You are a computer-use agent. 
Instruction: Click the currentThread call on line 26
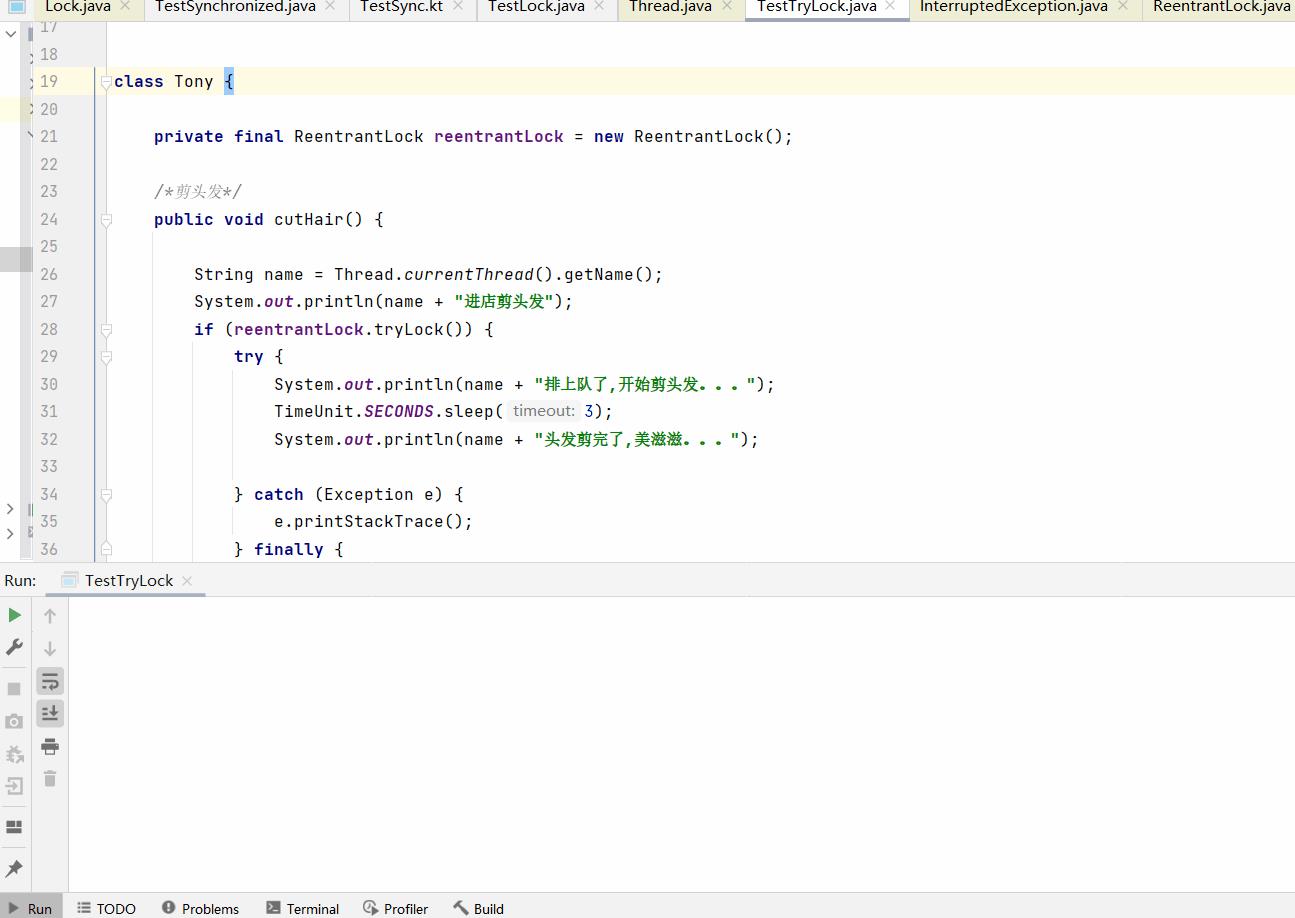point(469,275)
